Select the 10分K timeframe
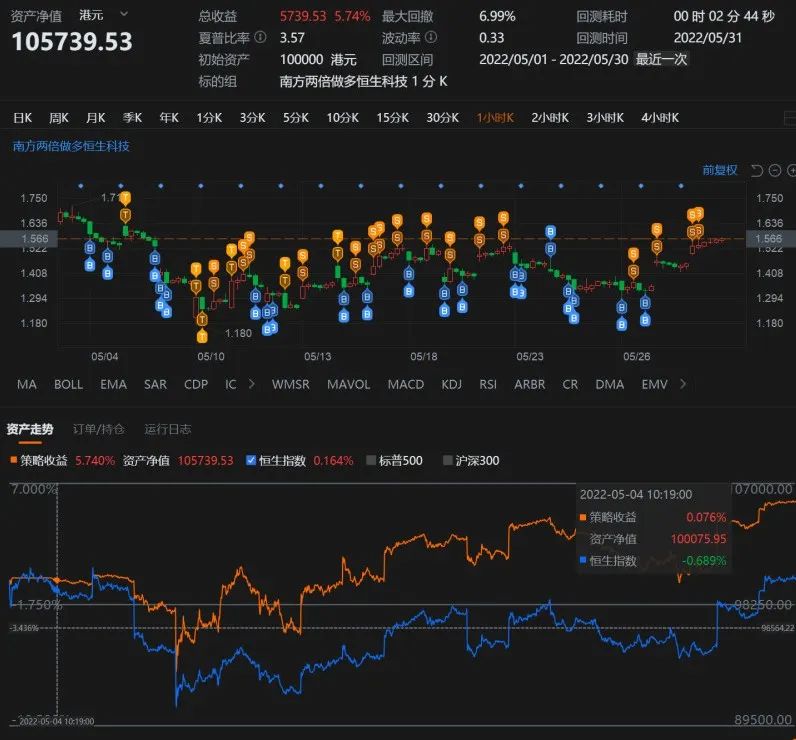The height and width of the screenshot is (740, 796). [343, 118]
